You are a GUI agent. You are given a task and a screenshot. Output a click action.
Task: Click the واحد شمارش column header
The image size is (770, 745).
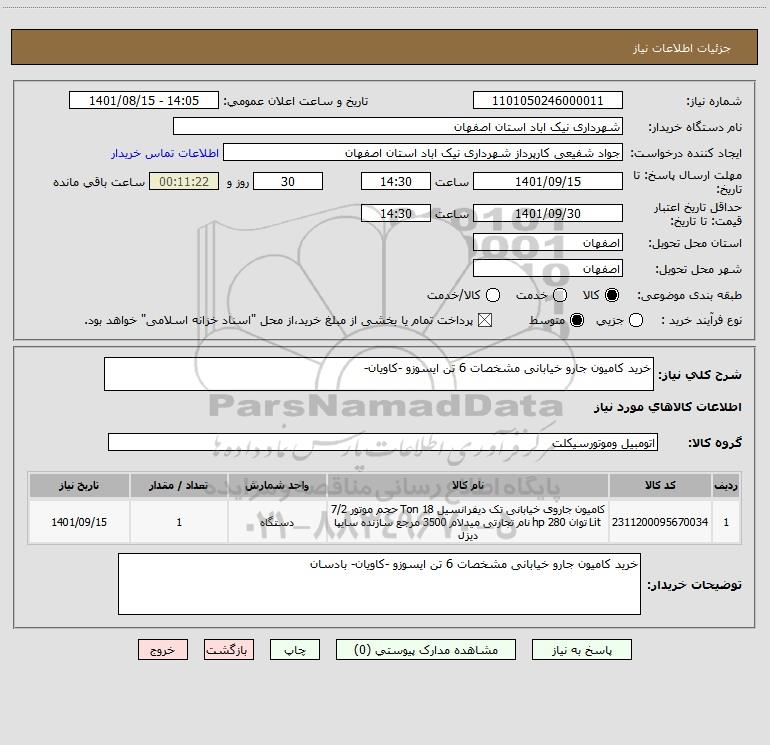[x=277, y=485]
